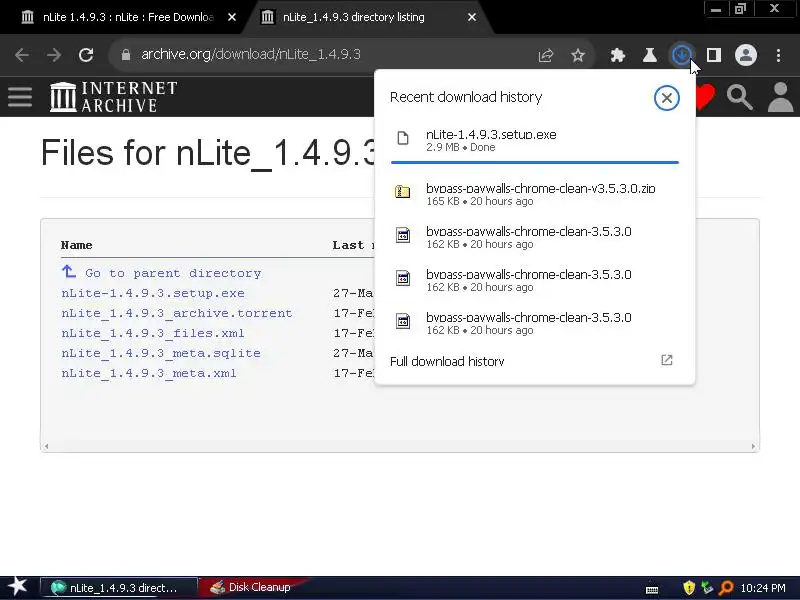Click the Name column header

77,245
